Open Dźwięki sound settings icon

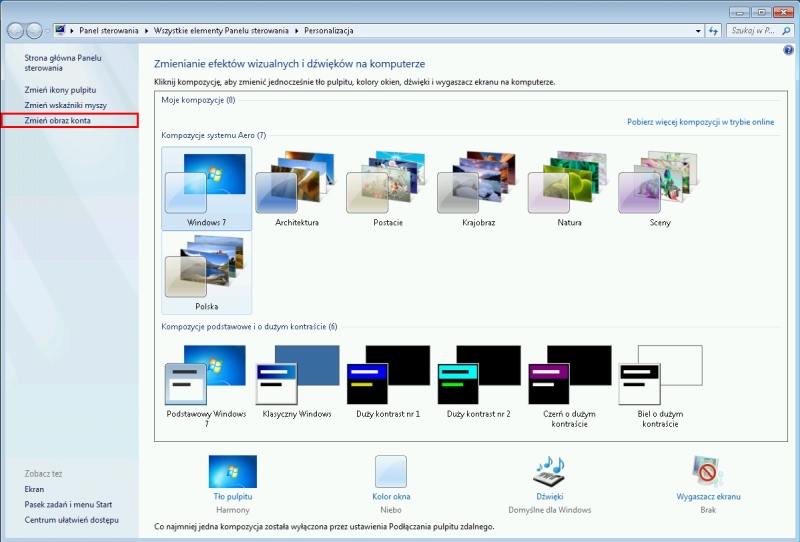pos(549,471)
